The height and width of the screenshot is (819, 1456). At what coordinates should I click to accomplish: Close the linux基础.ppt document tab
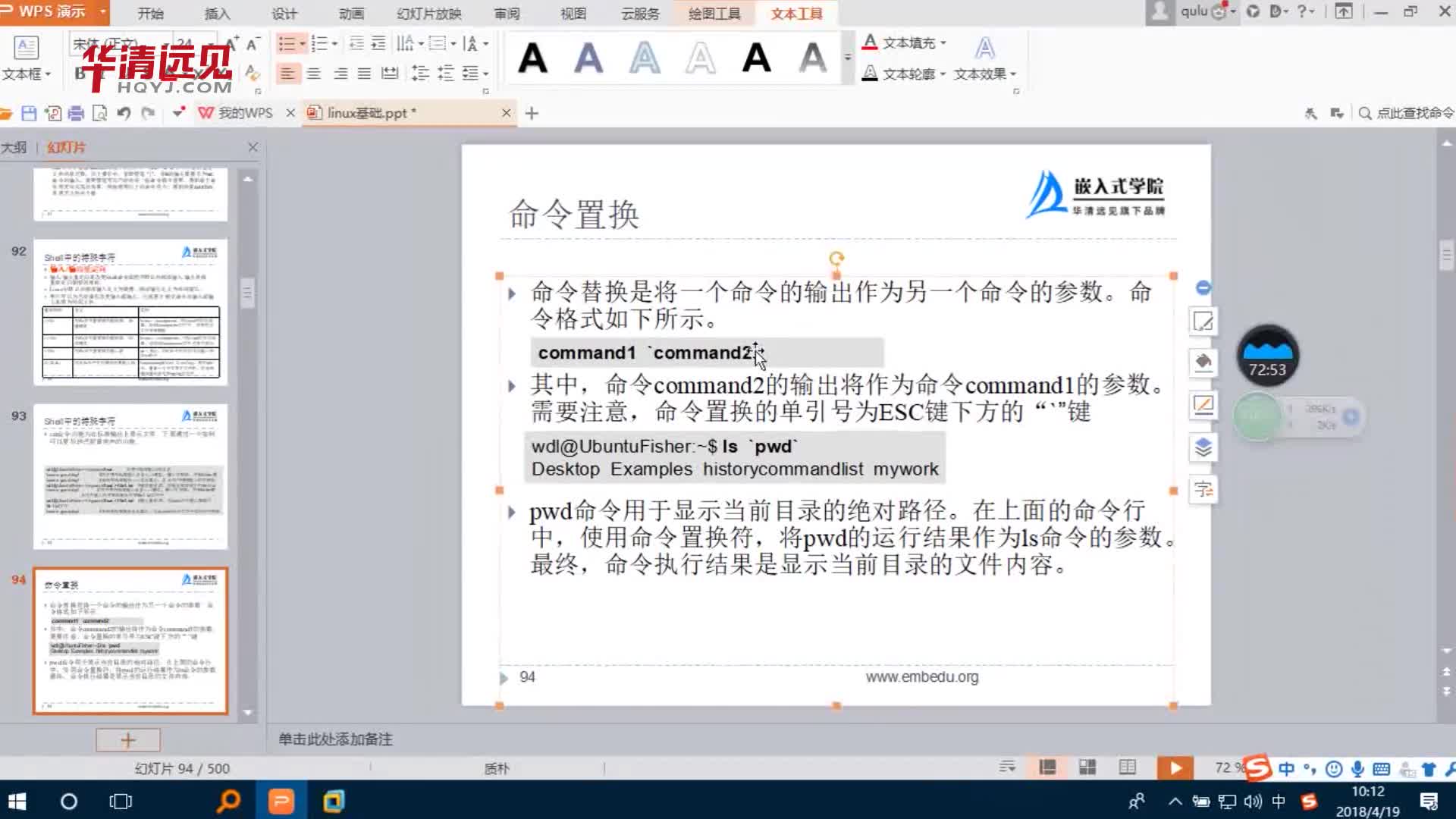click(x=506, y=113)
